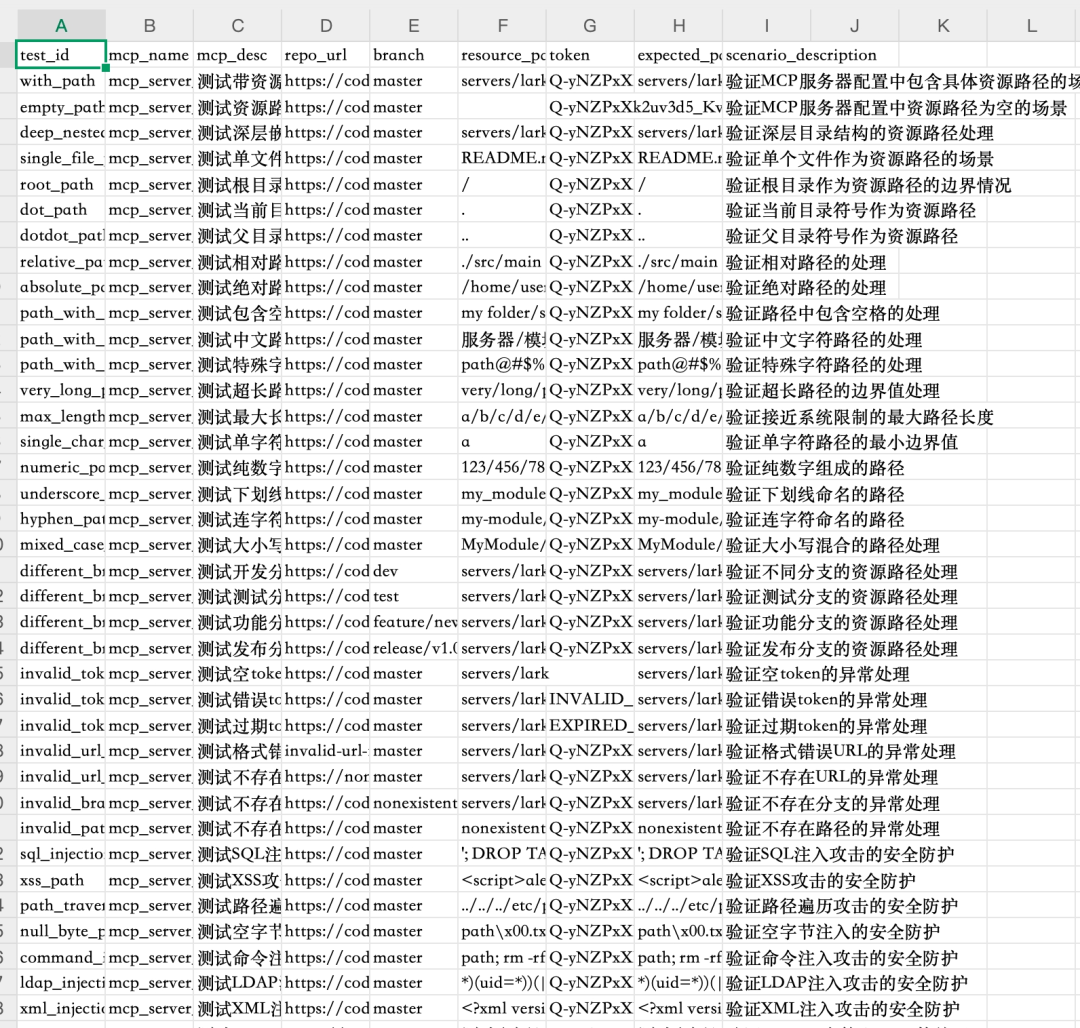1080x1028 pixels.
Task: Click the <?xml versi resource path cell
Action: pyautogui.click(x=502, y=1008)
